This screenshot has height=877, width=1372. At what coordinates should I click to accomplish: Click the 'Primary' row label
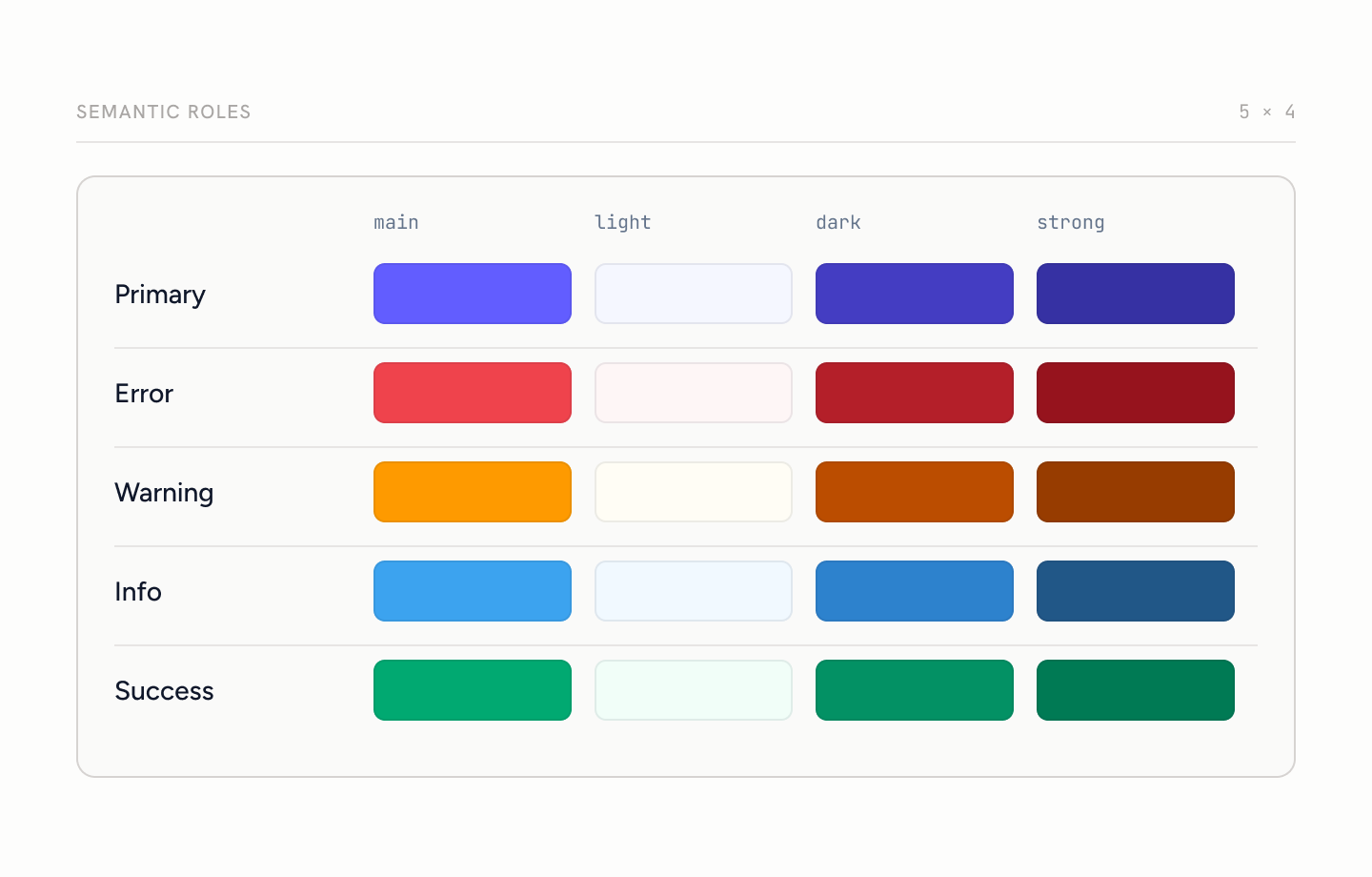160,295
